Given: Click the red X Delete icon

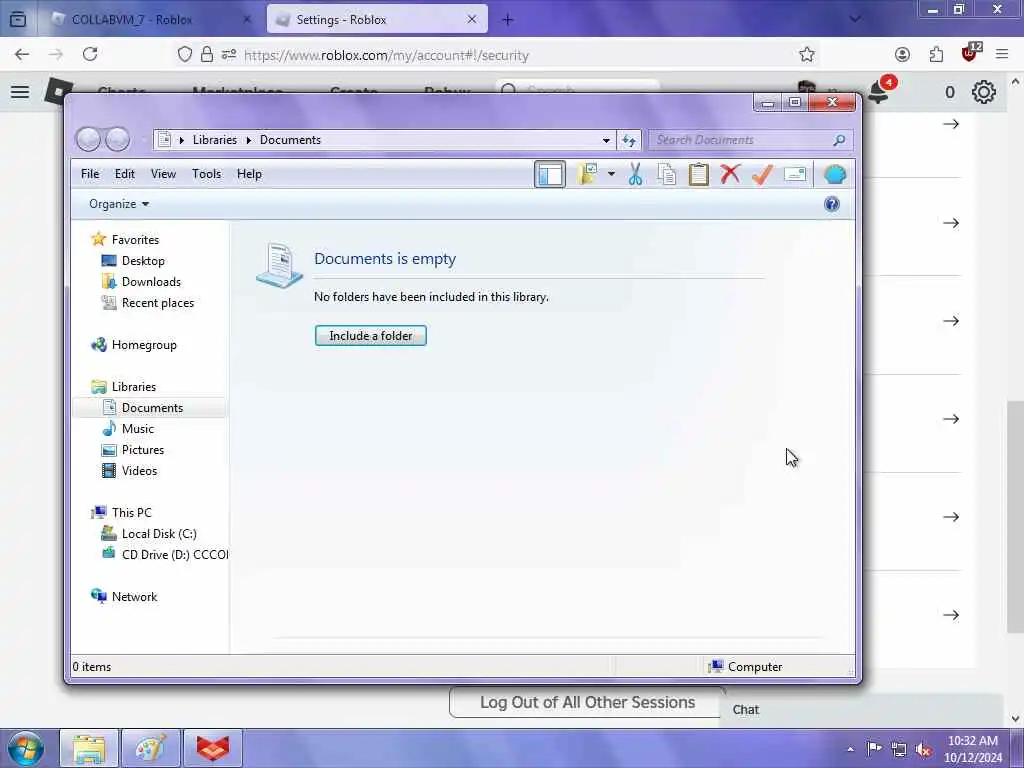Looking at the screenshot, I should click(x=730, y=174).
